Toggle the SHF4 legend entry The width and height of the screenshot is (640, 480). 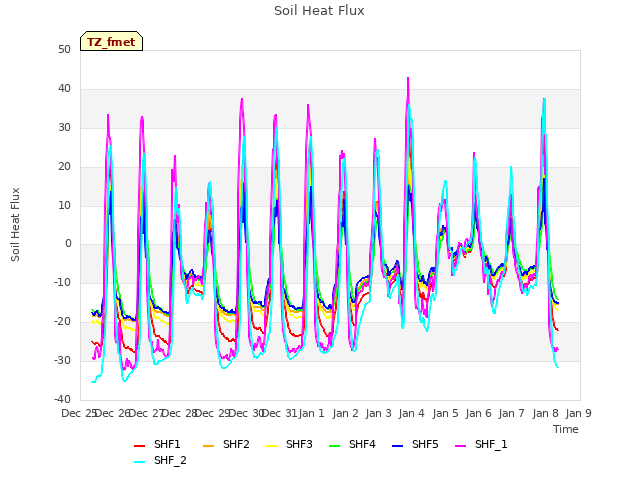352,444
